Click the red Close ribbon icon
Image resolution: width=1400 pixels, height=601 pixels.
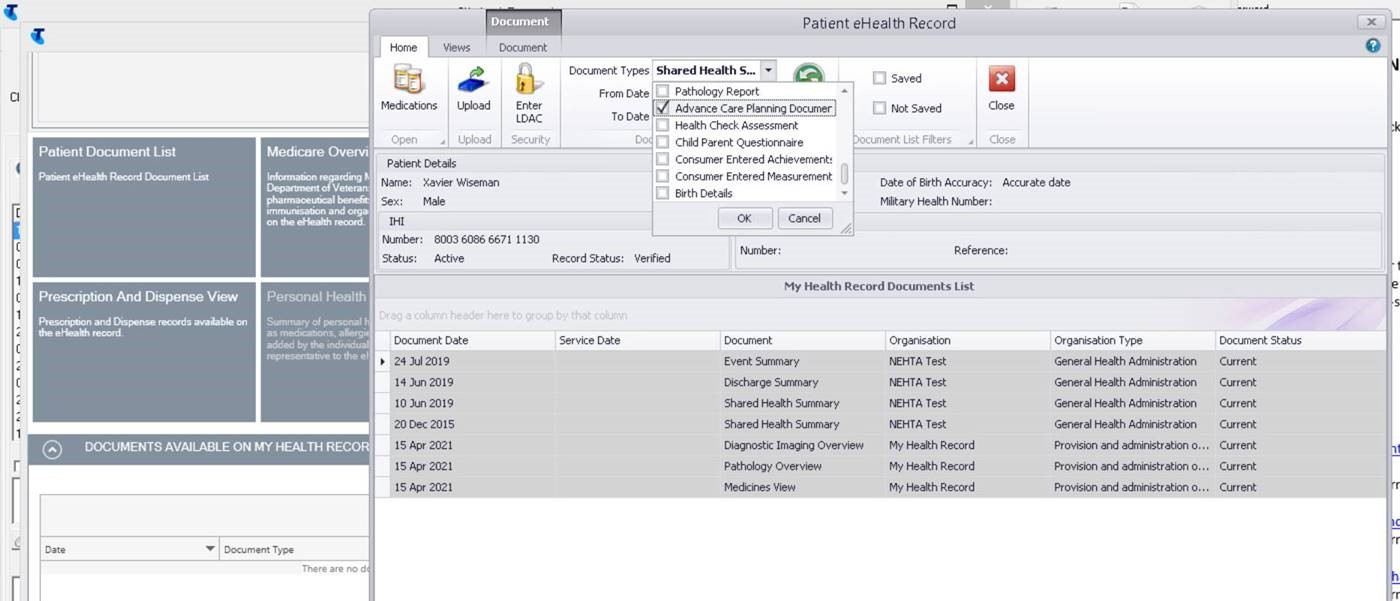tap(1001, 79)
